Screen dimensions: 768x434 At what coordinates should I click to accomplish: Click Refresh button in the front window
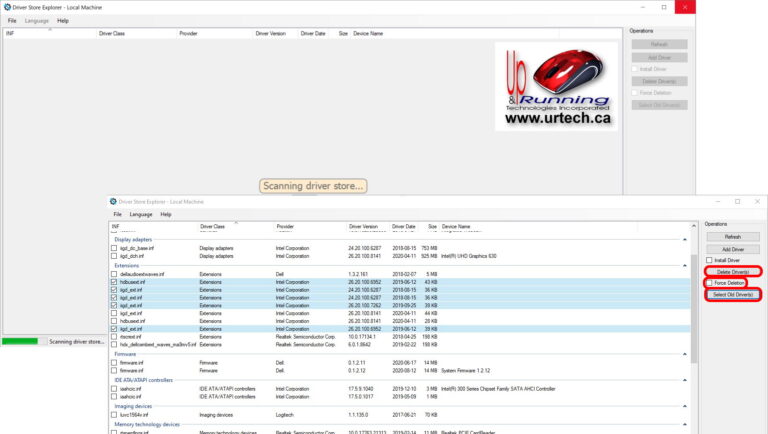tap(733, 237)
